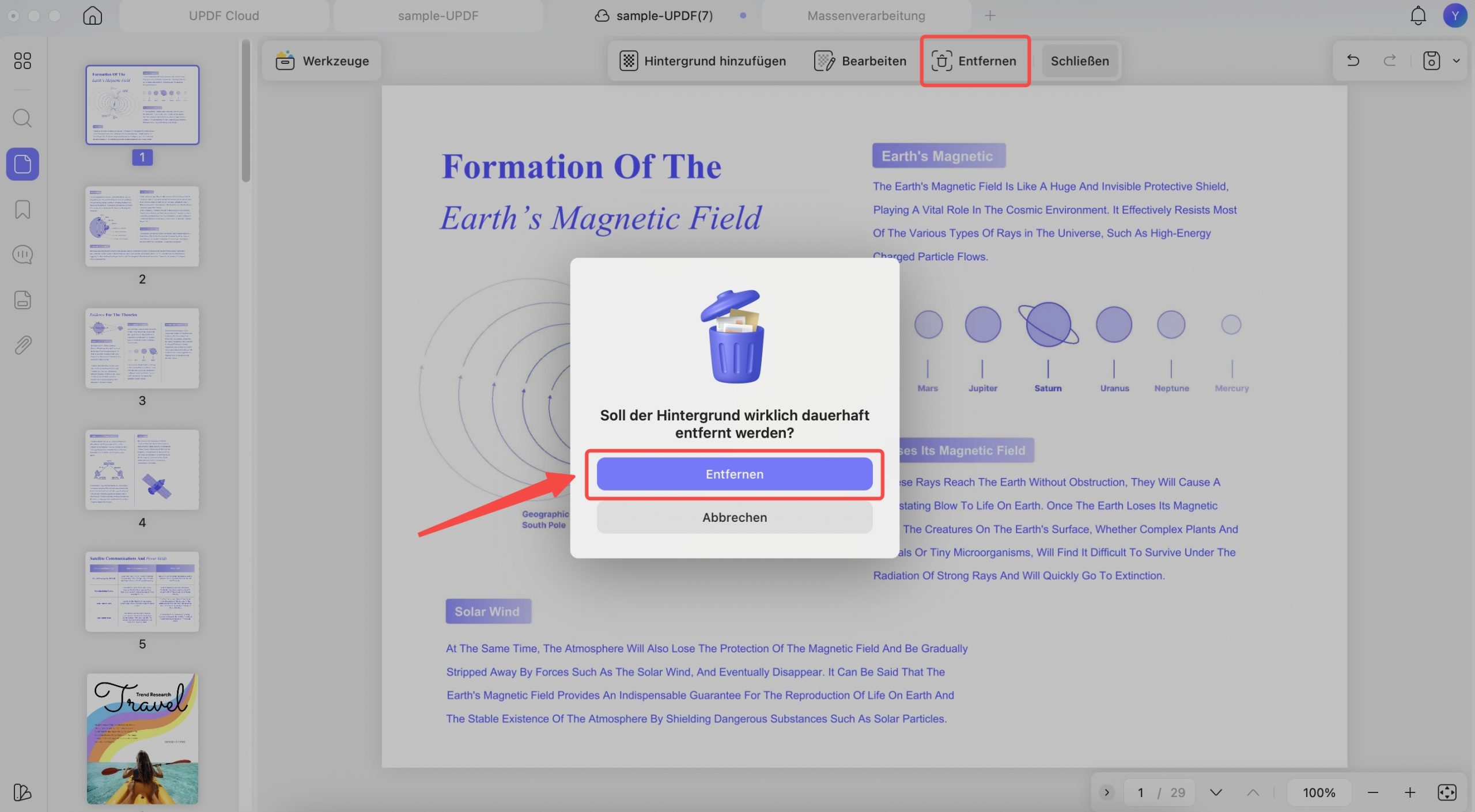Image resolution: width=1475 pixels, height=812 pixels.
Task: Click Entfernen in the top toolbar
Action: coord(975,60)
